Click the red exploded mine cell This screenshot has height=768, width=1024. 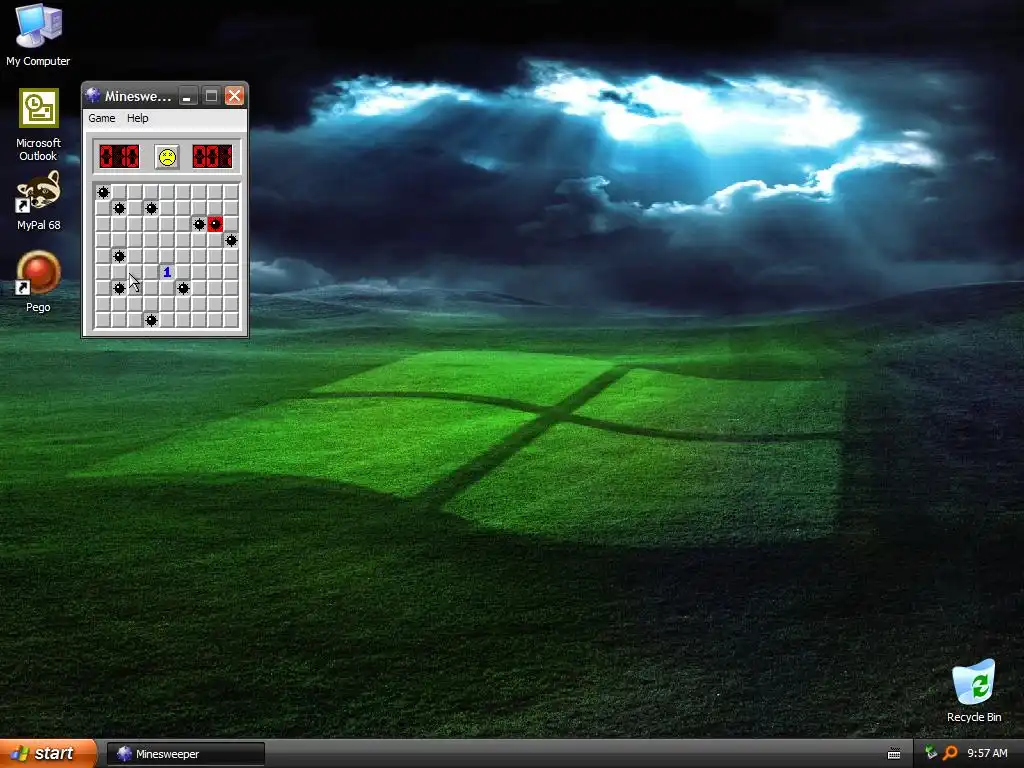pos(215,224)
